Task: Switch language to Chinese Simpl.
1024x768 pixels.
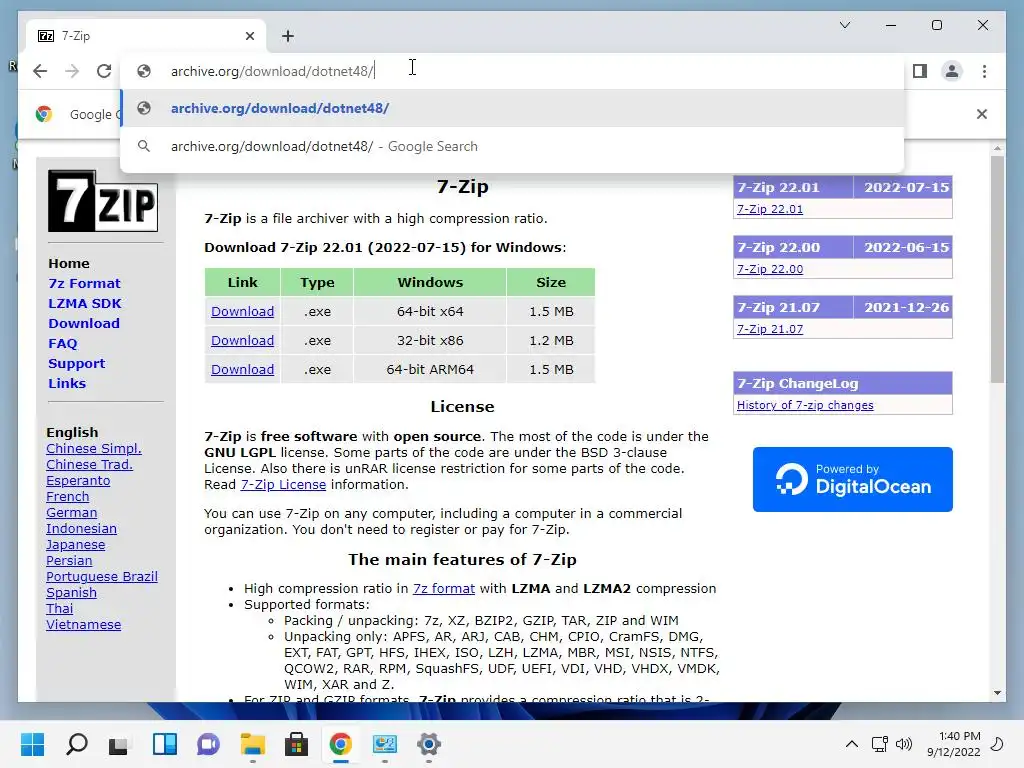Action: [93, 449]
